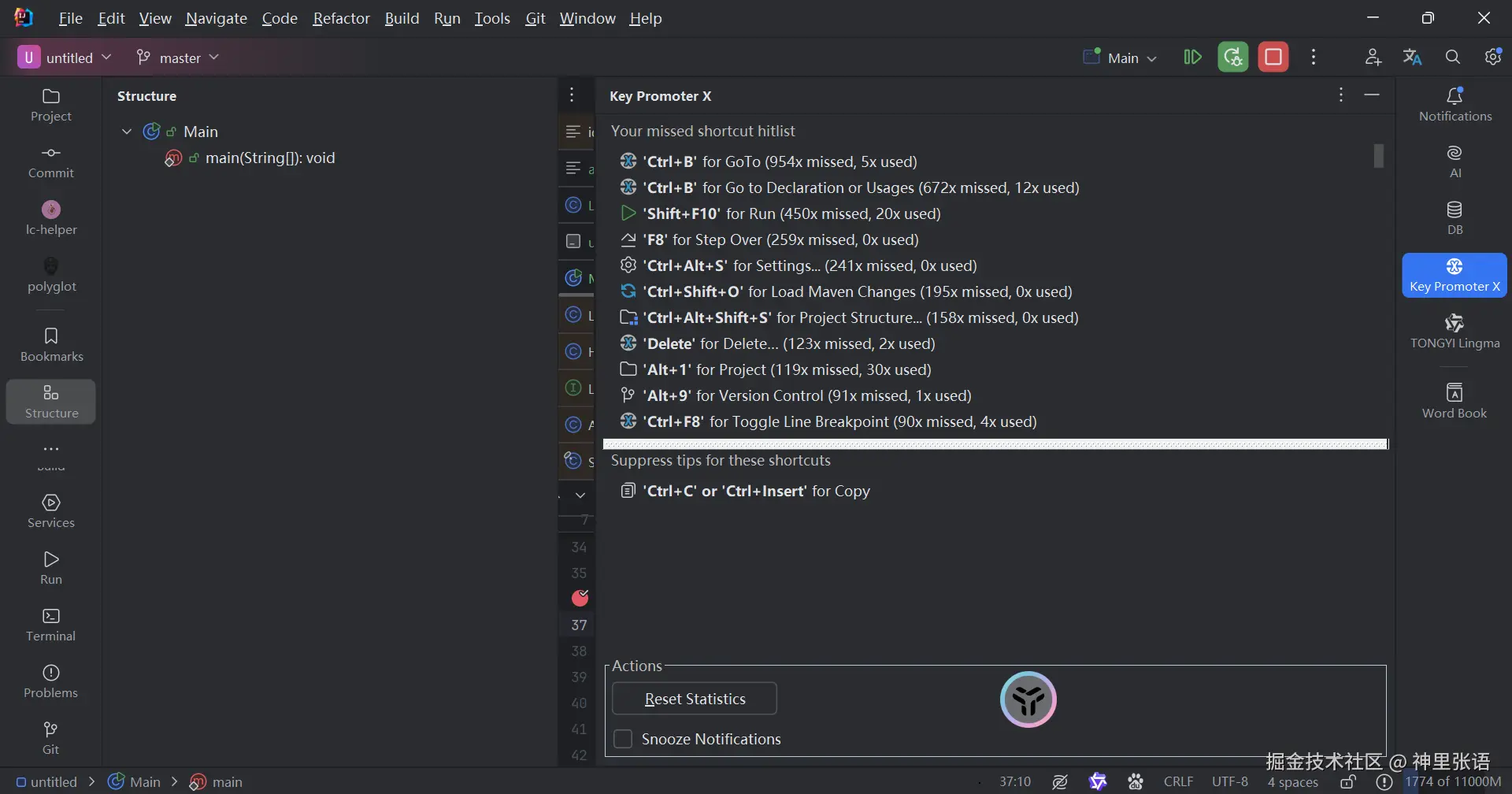The image size is (1512, 794).
Task: Collapse the Main class node in Structure
Action: 126,132
